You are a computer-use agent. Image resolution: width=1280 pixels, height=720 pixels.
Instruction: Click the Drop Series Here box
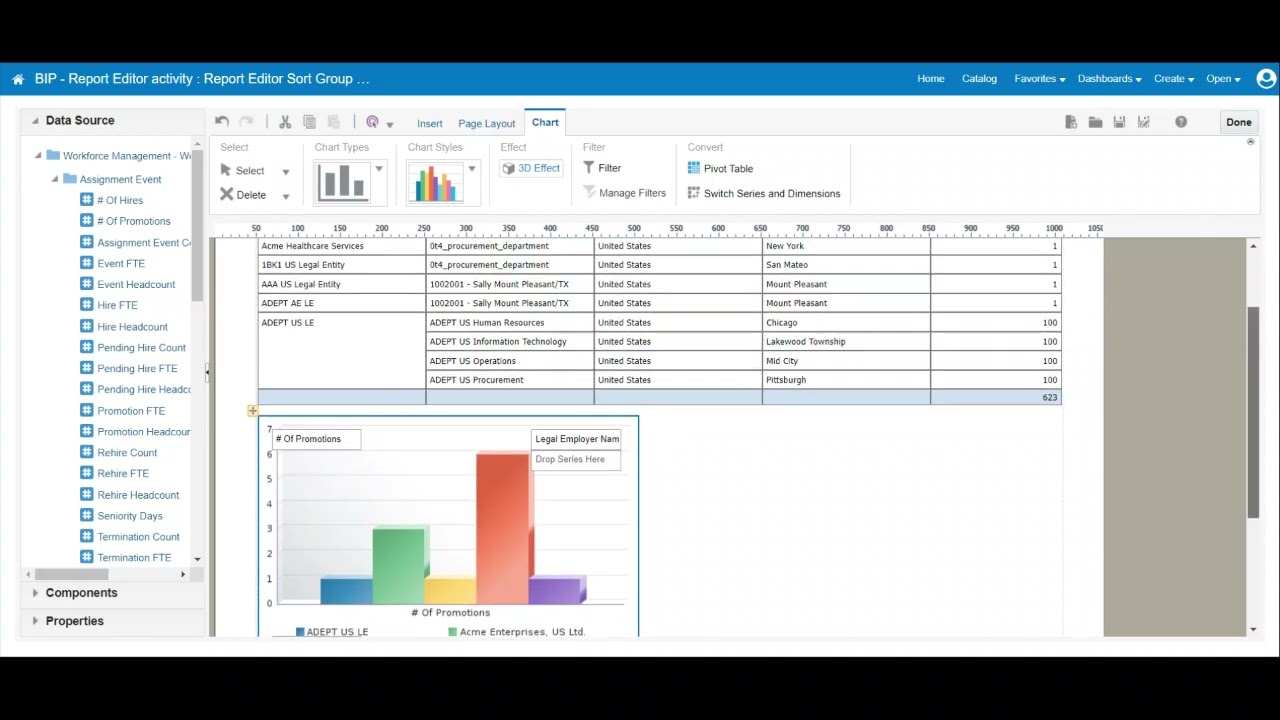pos(576,460)
